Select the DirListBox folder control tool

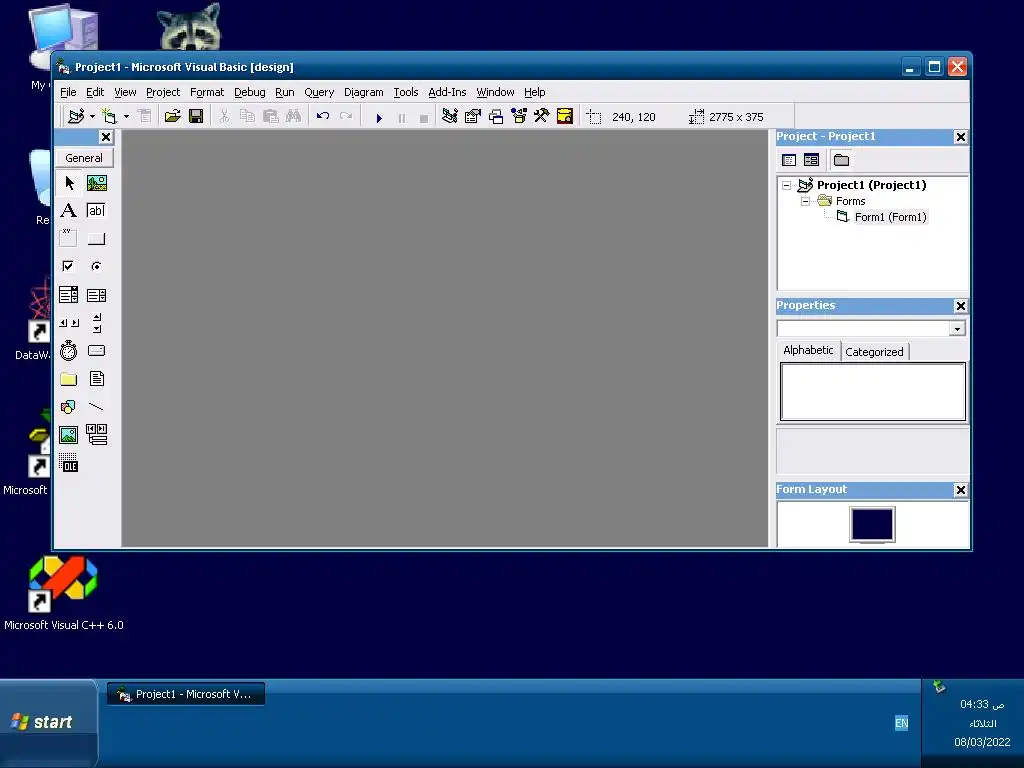coord(69,379)
